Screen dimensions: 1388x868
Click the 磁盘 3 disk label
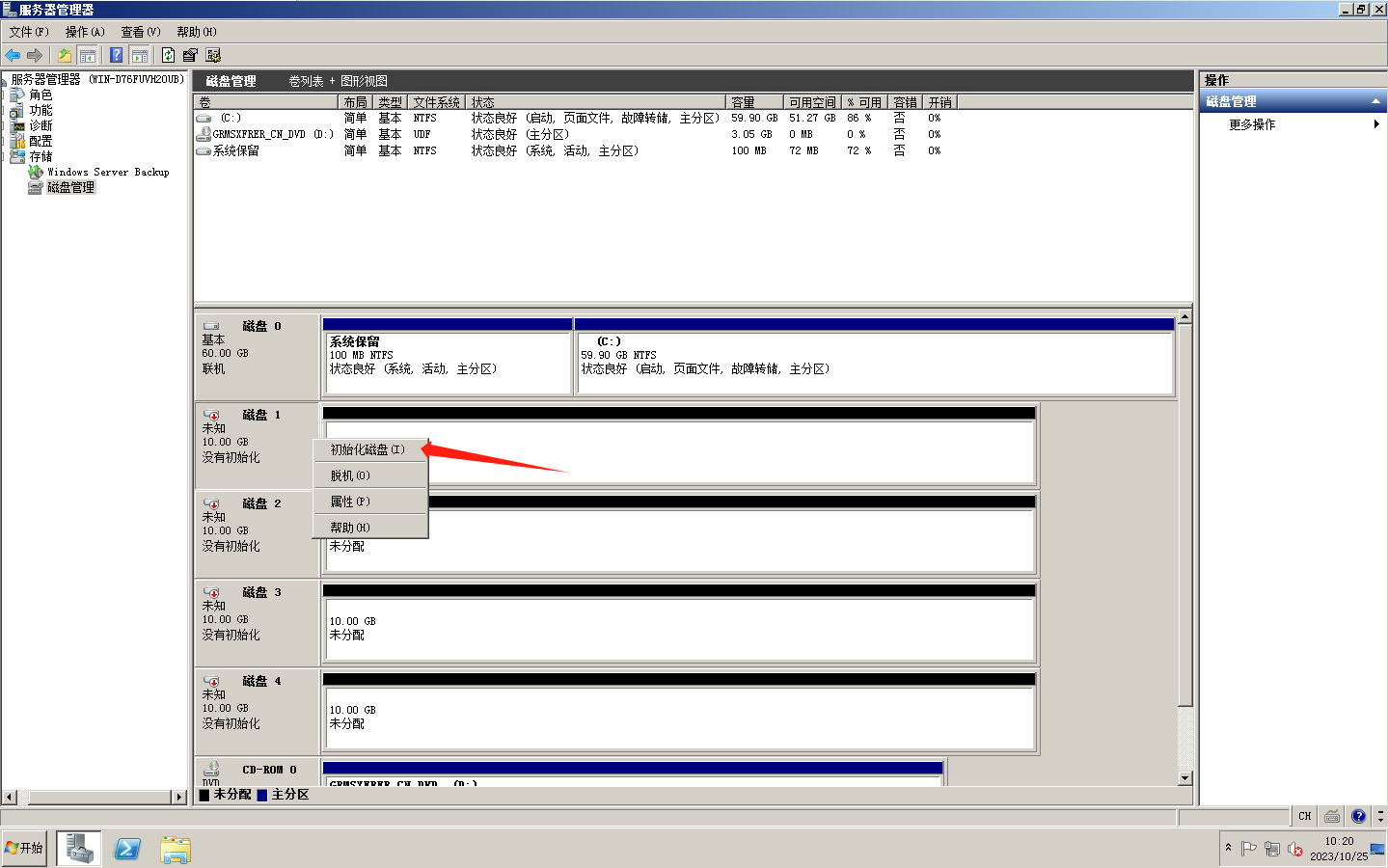(x=261, y=592)
